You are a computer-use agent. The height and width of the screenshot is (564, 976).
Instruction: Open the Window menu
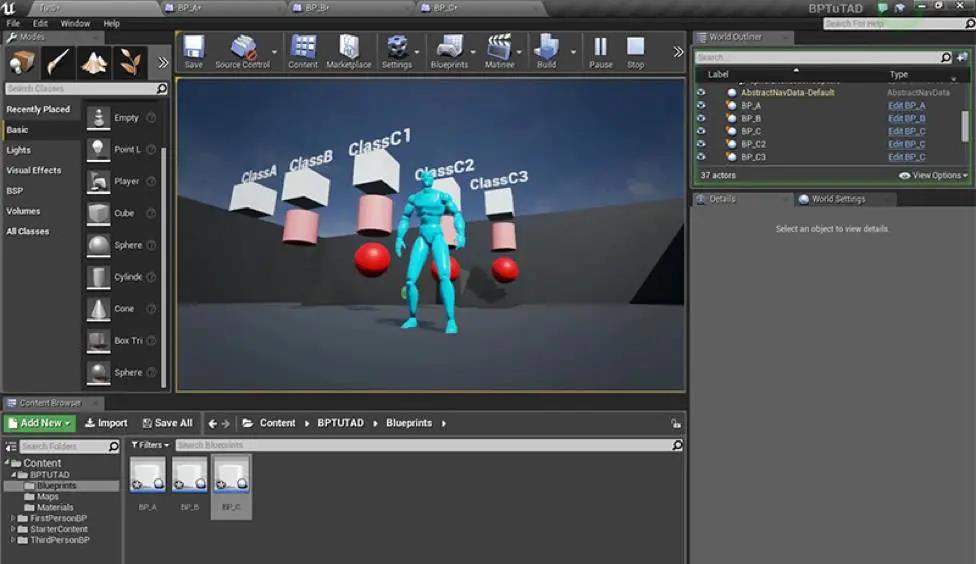[75, 23]
